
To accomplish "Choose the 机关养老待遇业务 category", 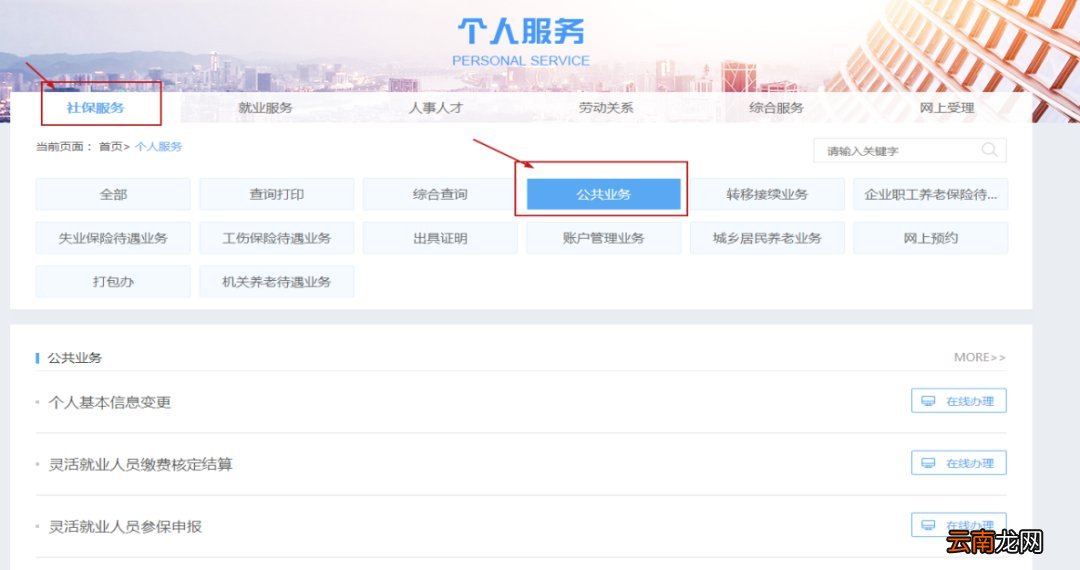I will click(276, 282).
